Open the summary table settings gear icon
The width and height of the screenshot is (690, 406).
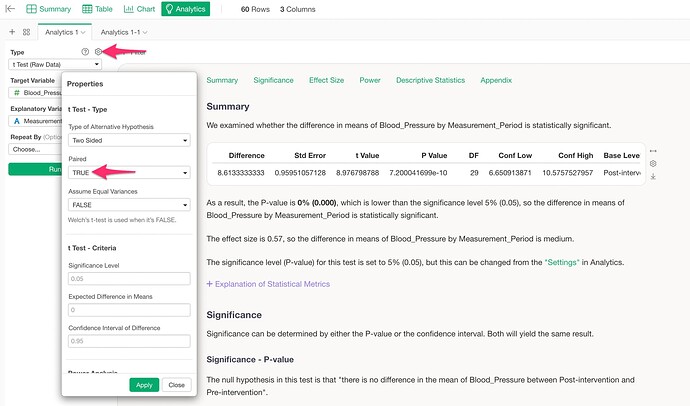653,163
